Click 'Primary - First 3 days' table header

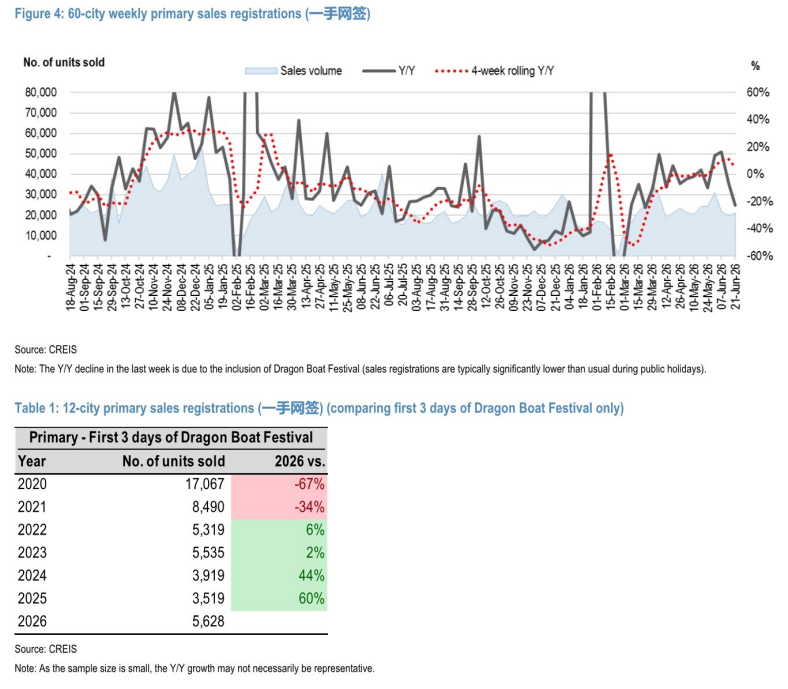pos(171,437)
